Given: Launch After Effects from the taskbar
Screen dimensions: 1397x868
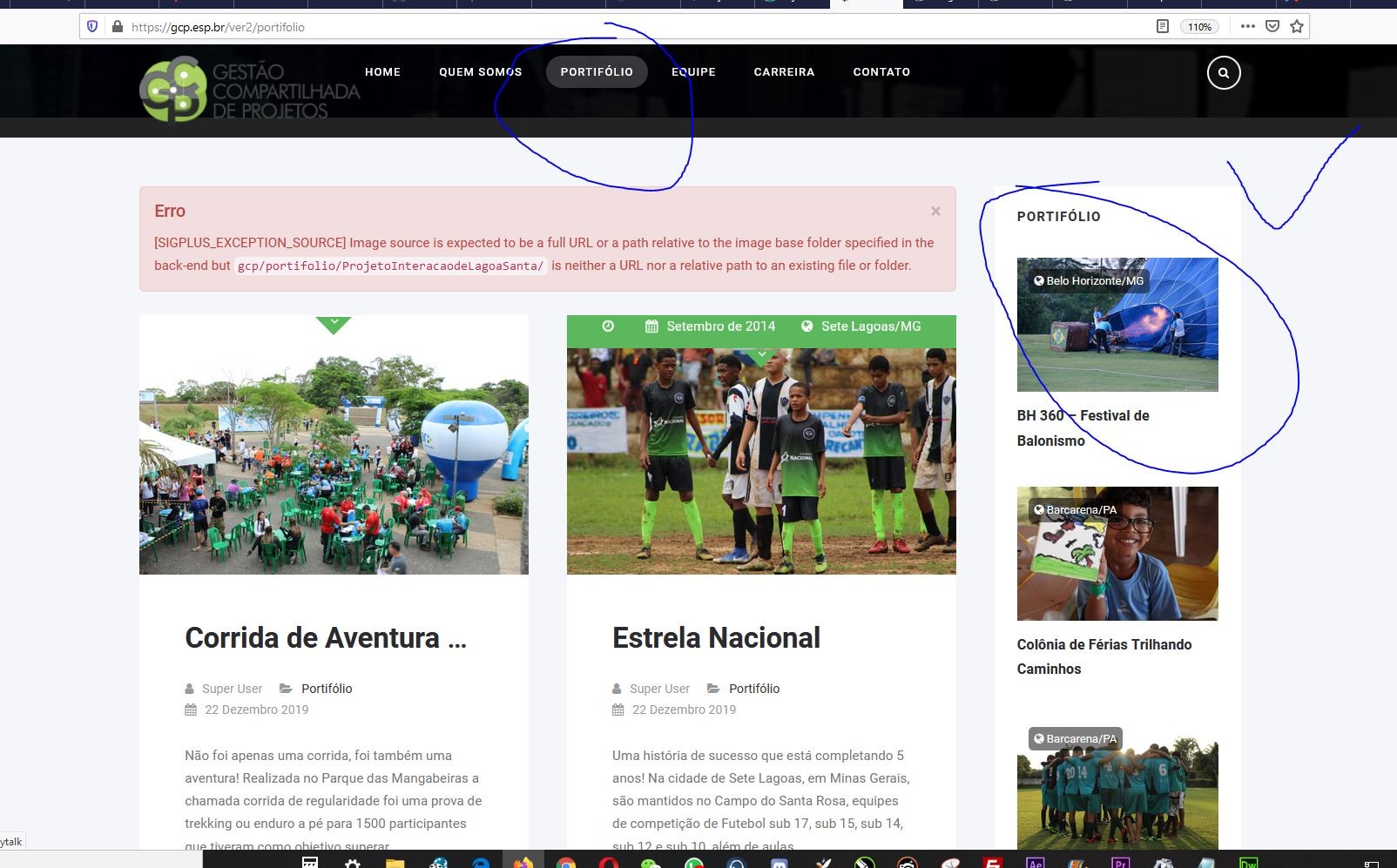Looking at the screenshot, I should pyautogui.click(x=1036, y=863).
